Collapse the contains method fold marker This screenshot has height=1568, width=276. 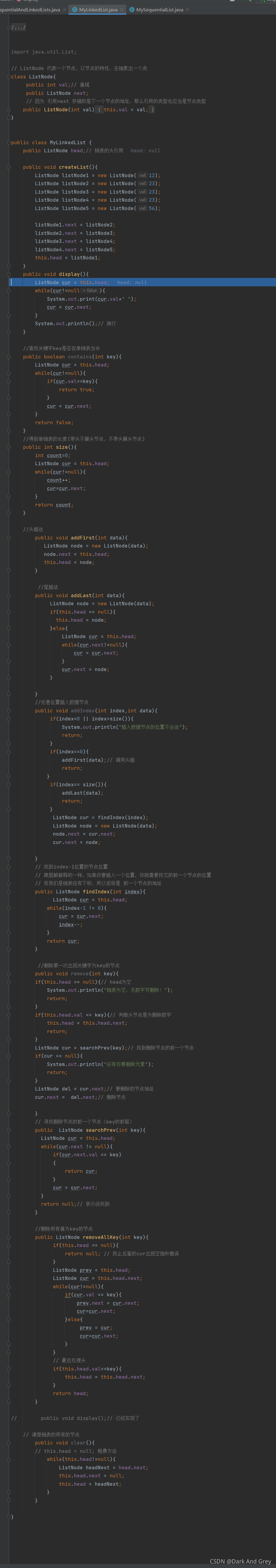pyautogui.click(x=9, y=357)
